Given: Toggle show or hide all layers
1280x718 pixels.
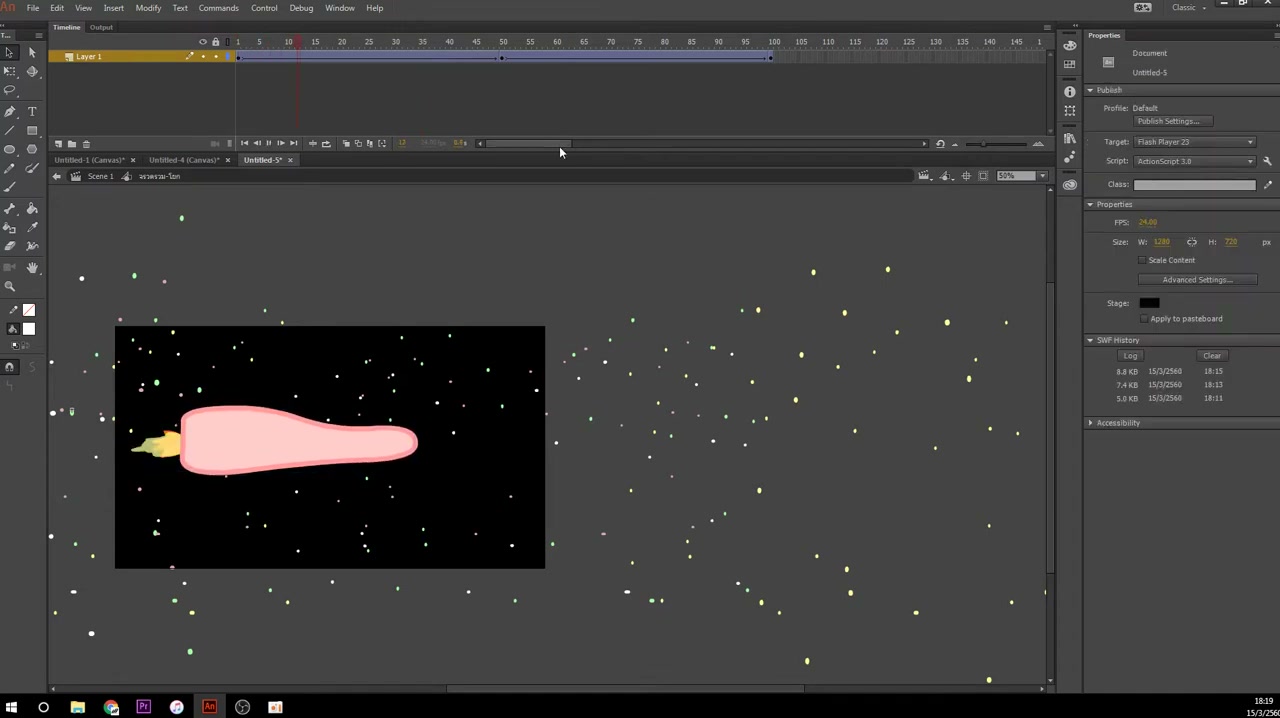Looking at the screenshot, I should [203, 42].
